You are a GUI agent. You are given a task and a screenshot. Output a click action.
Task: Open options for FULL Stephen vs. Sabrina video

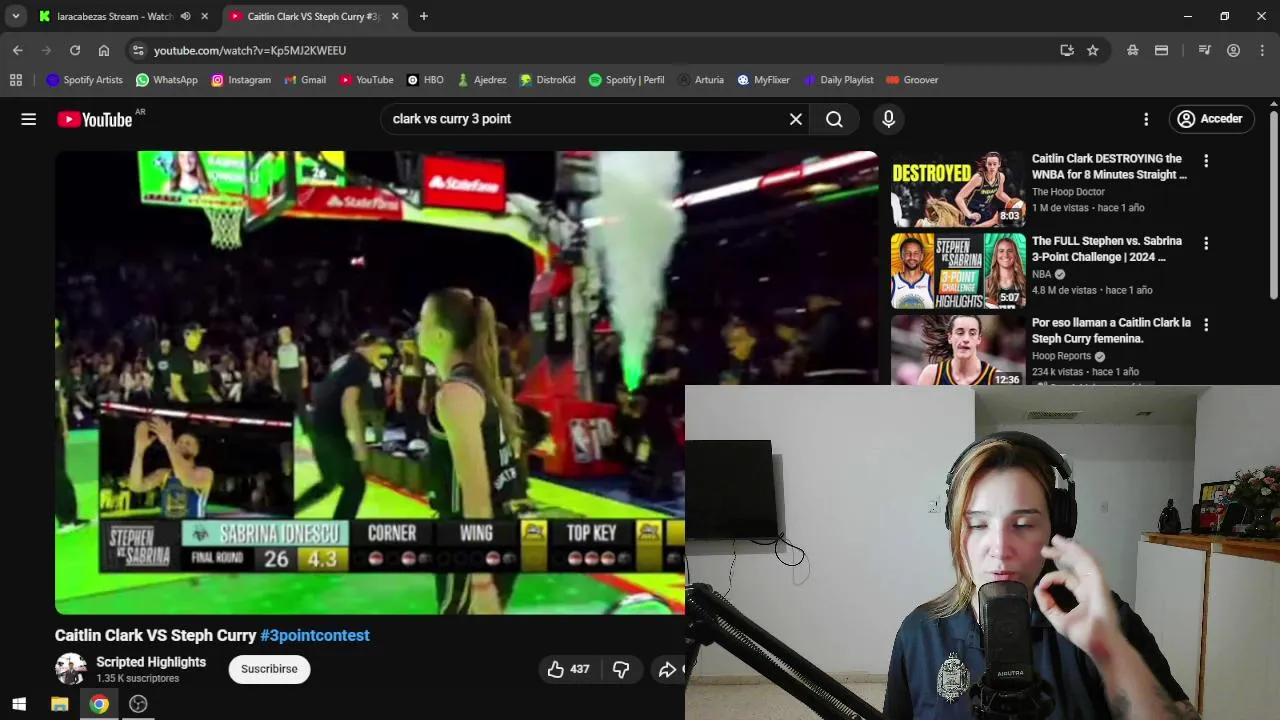click(1206, 243)
